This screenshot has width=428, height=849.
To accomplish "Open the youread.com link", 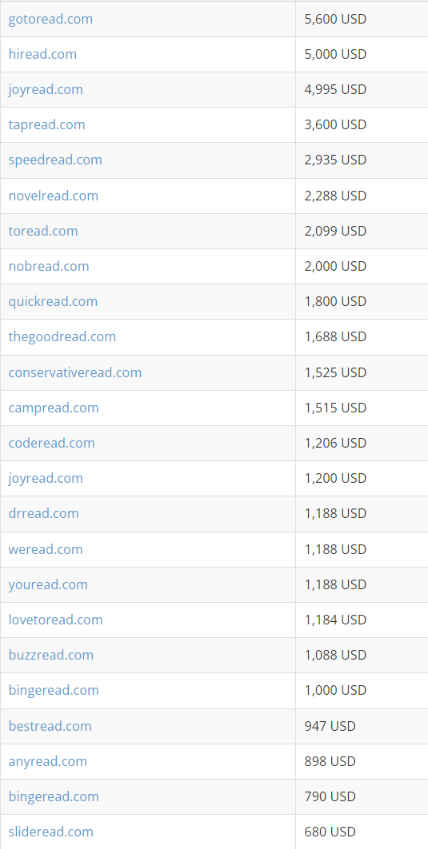I will (48, 584).
